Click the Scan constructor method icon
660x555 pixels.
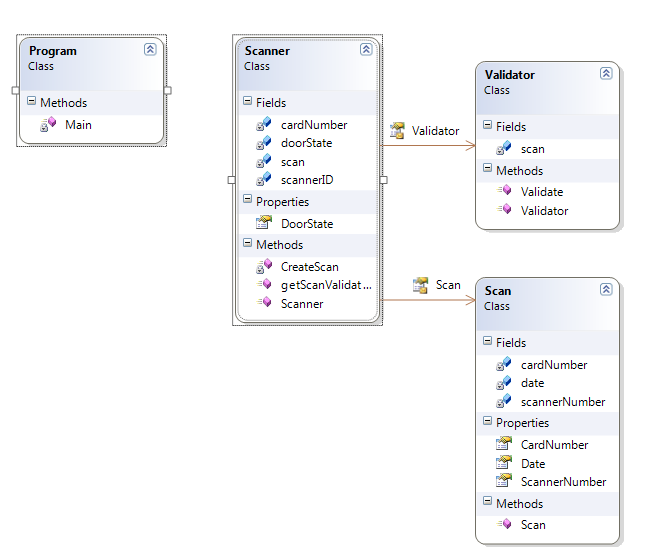[504, 524]
